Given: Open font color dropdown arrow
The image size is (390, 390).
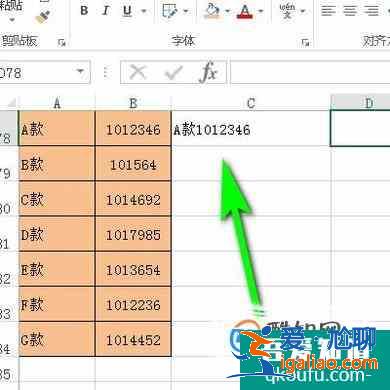Looking at the screenshot, I should point(261,11).
